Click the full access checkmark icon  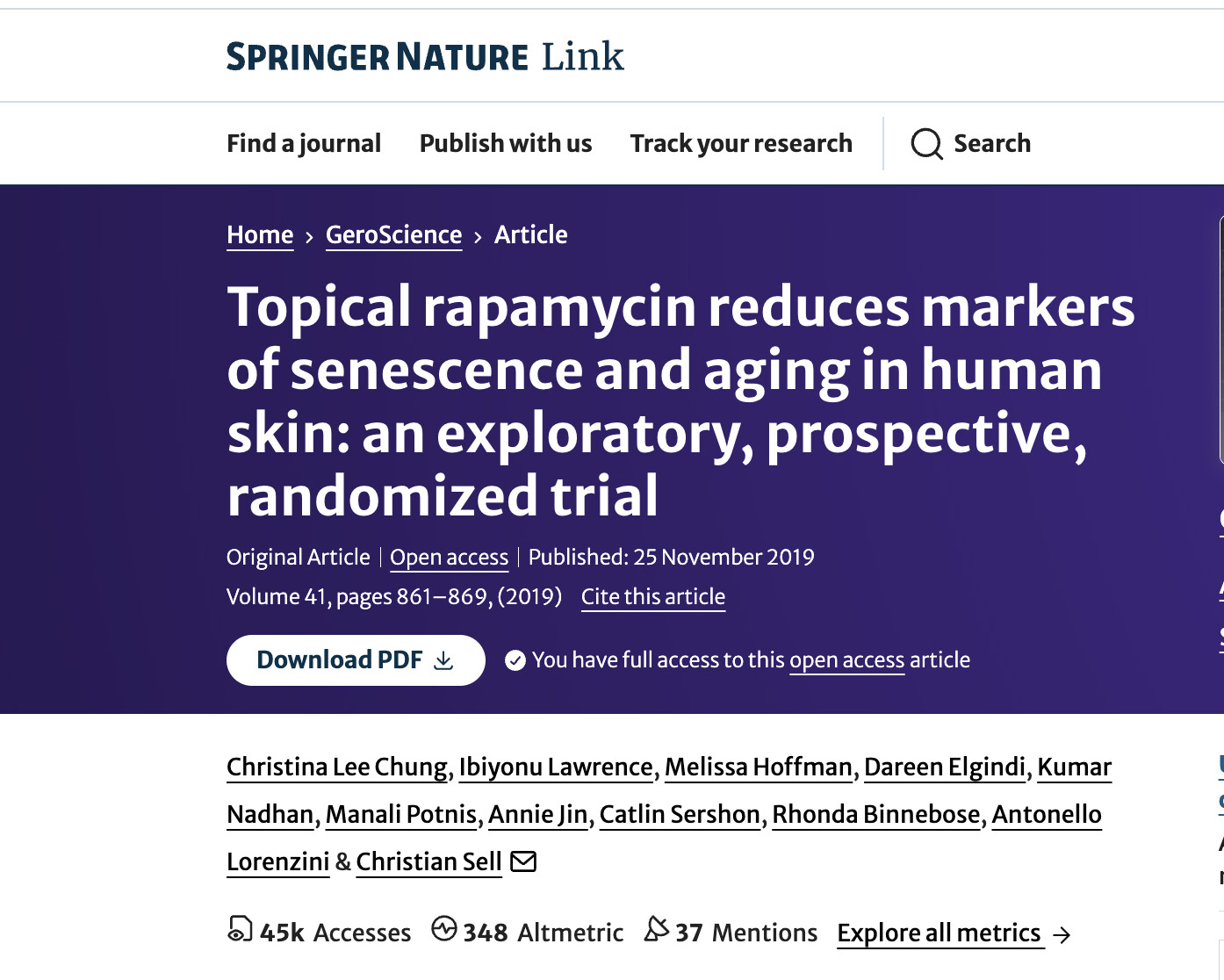point(515,660)
